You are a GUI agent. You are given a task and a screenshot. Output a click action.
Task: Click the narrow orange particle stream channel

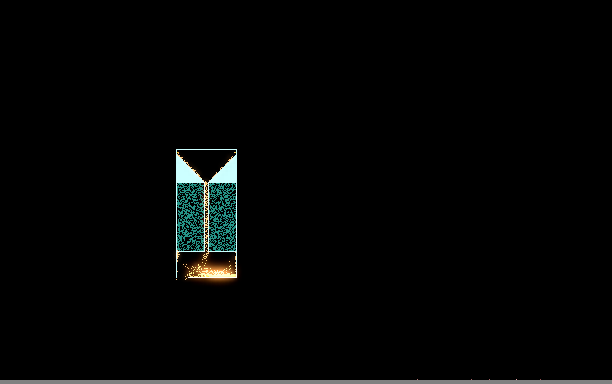coord(206,217)
